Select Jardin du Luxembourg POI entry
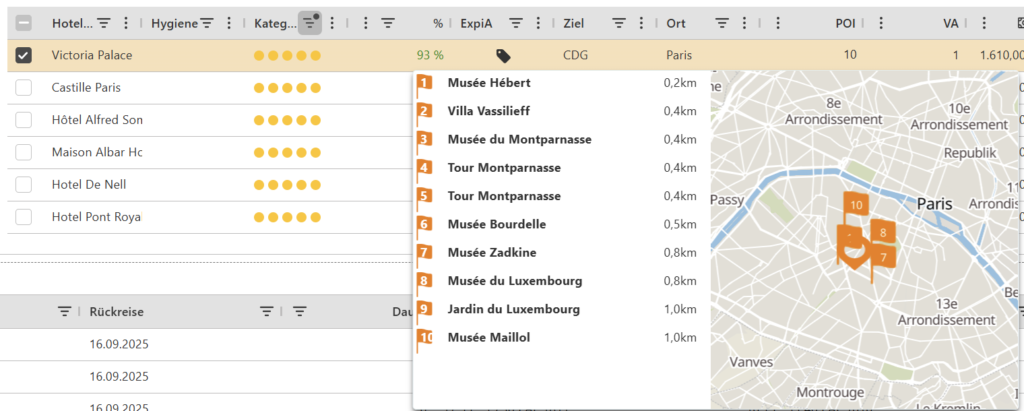Viewport: 1024px width, 411px height. 513,310
